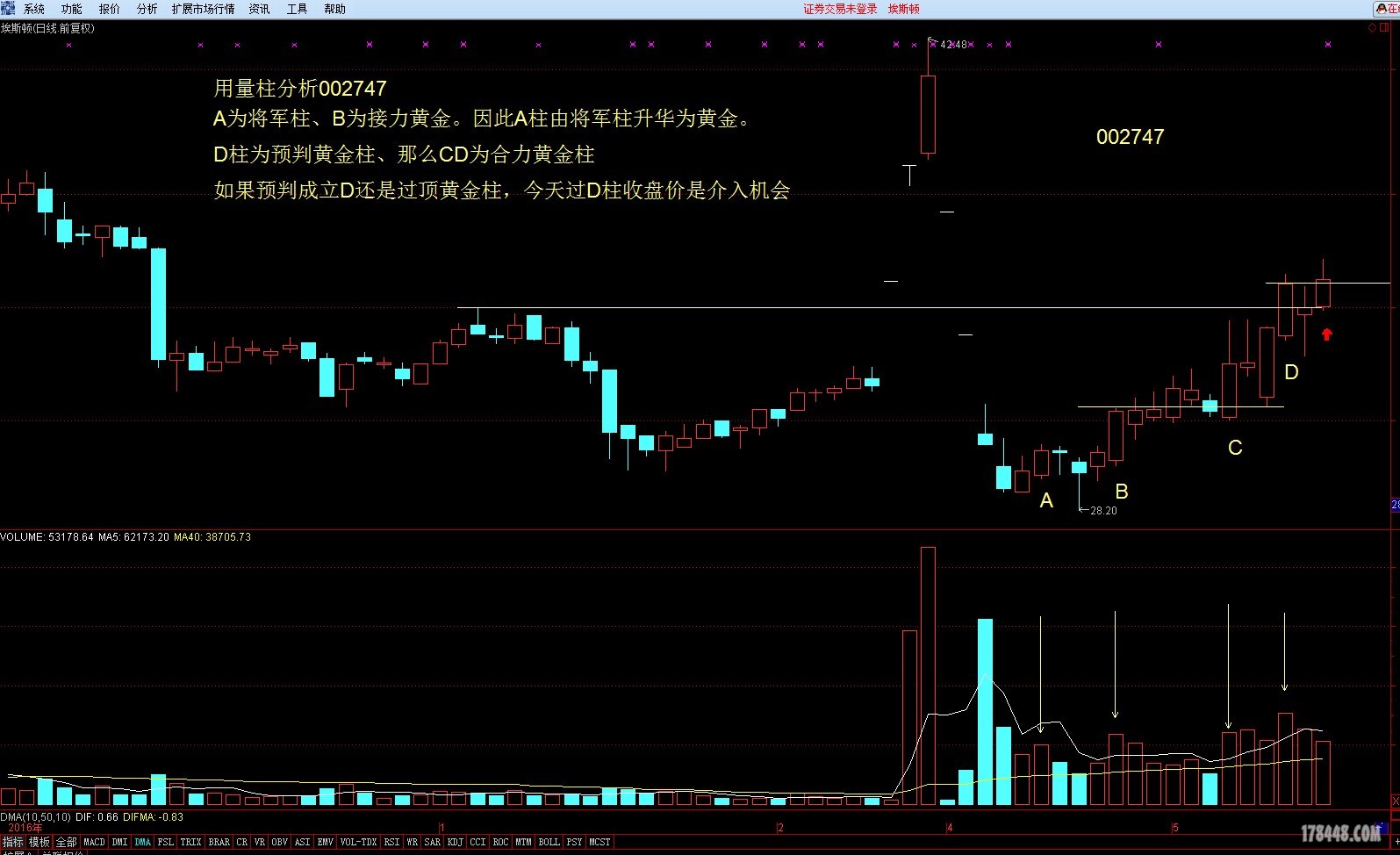Select the highlighted DMA indicator tab
This screenshot has width=1400, height=855.
[x=143, y=842]
